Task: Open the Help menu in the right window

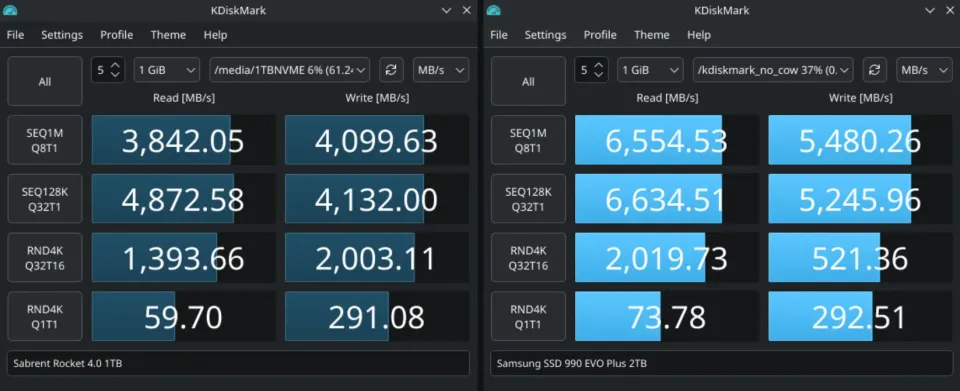Action: point(699,35)
